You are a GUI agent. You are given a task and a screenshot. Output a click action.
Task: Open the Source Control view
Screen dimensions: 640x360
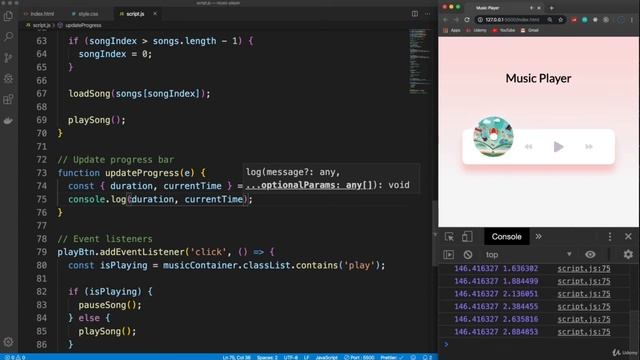[x=8, y=58]
